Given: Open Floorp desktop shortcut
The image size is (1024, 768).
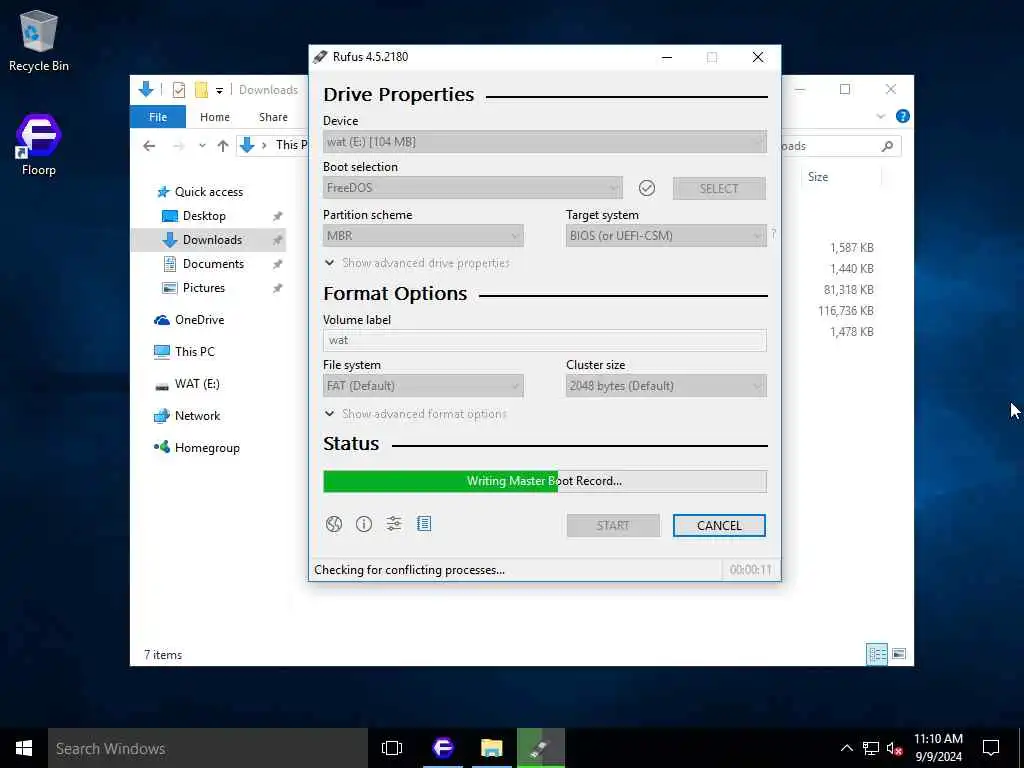Looking at the screenshot, I should [x=39, y=145].
